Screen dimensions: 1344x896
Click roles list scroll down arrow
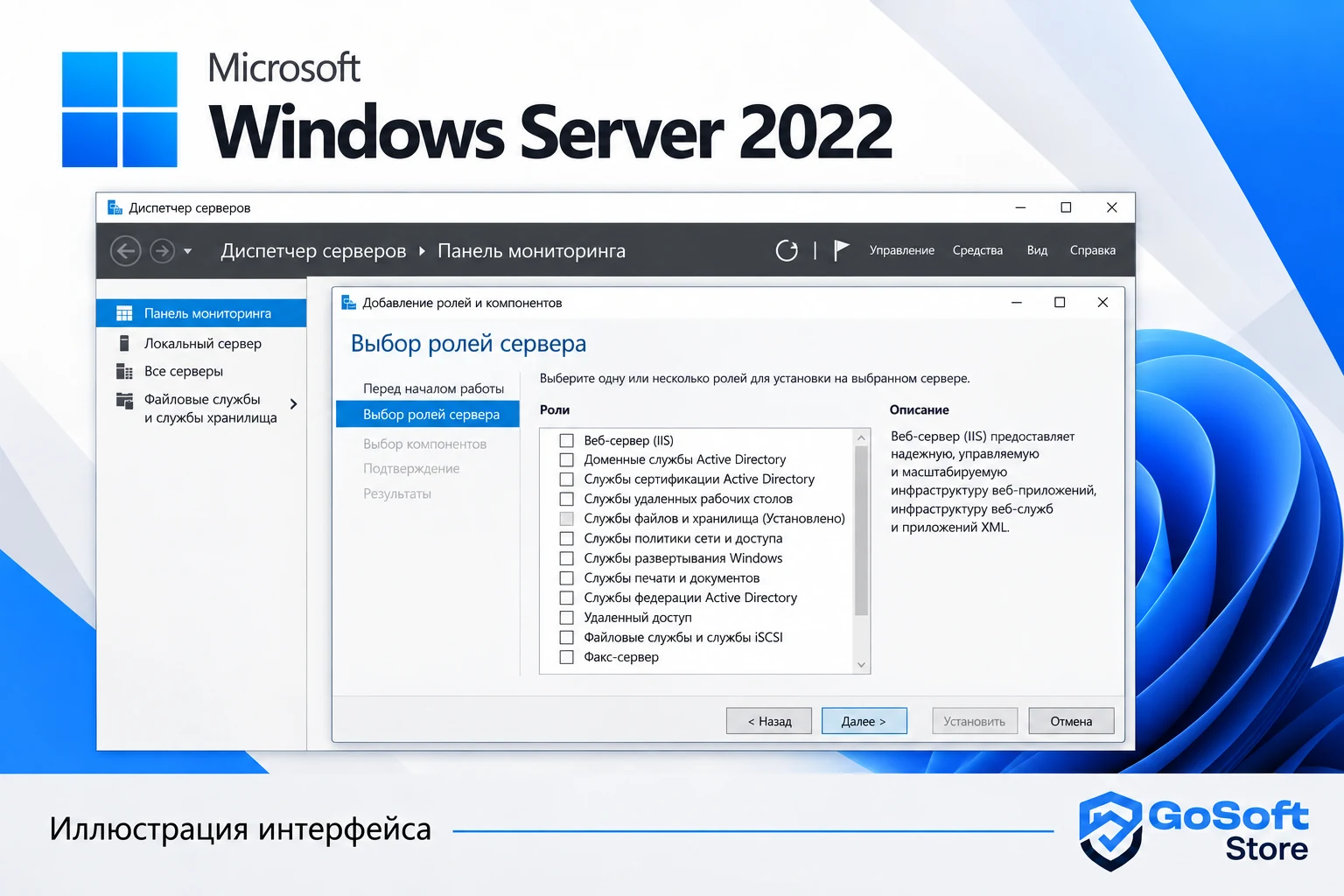(x=861, y=665)
